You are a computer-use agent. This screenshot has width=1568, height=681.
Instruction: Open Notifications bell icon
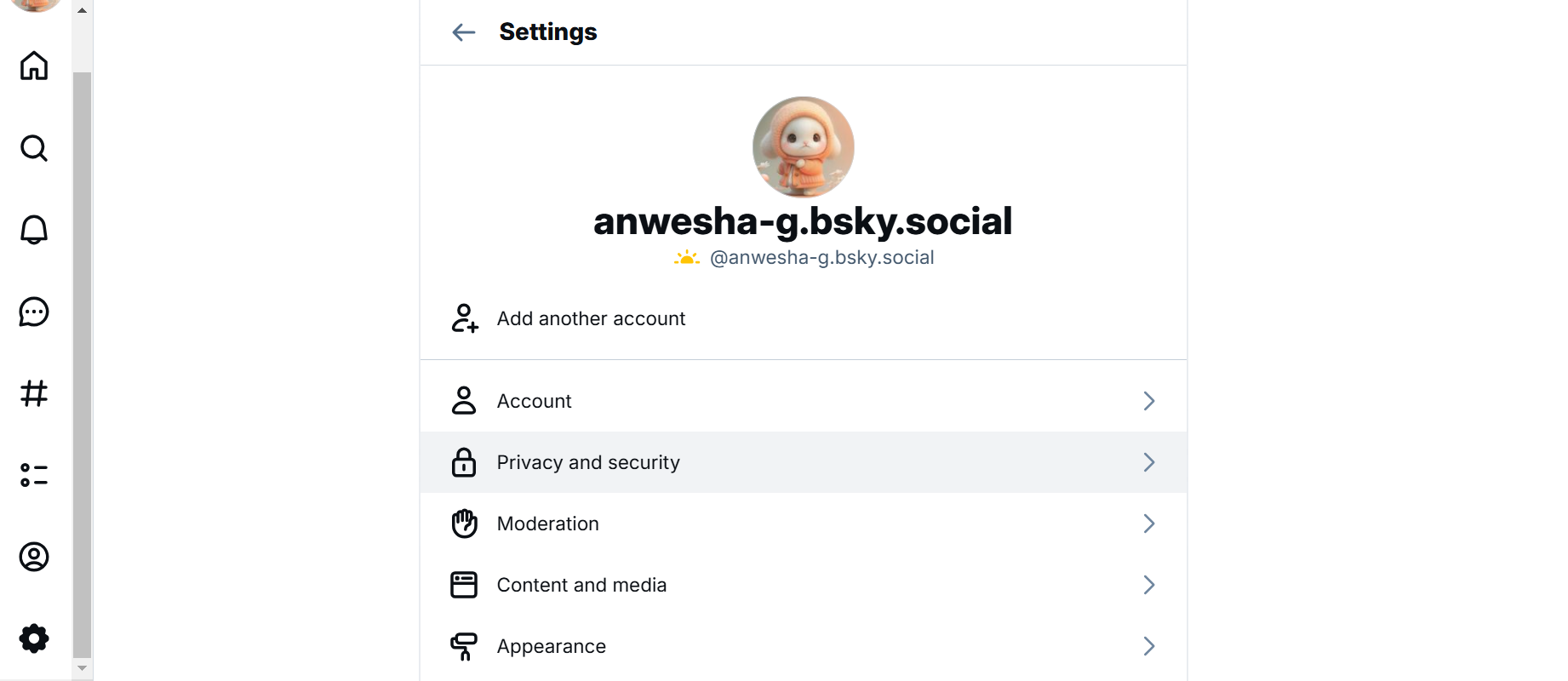tap(34, 230)
